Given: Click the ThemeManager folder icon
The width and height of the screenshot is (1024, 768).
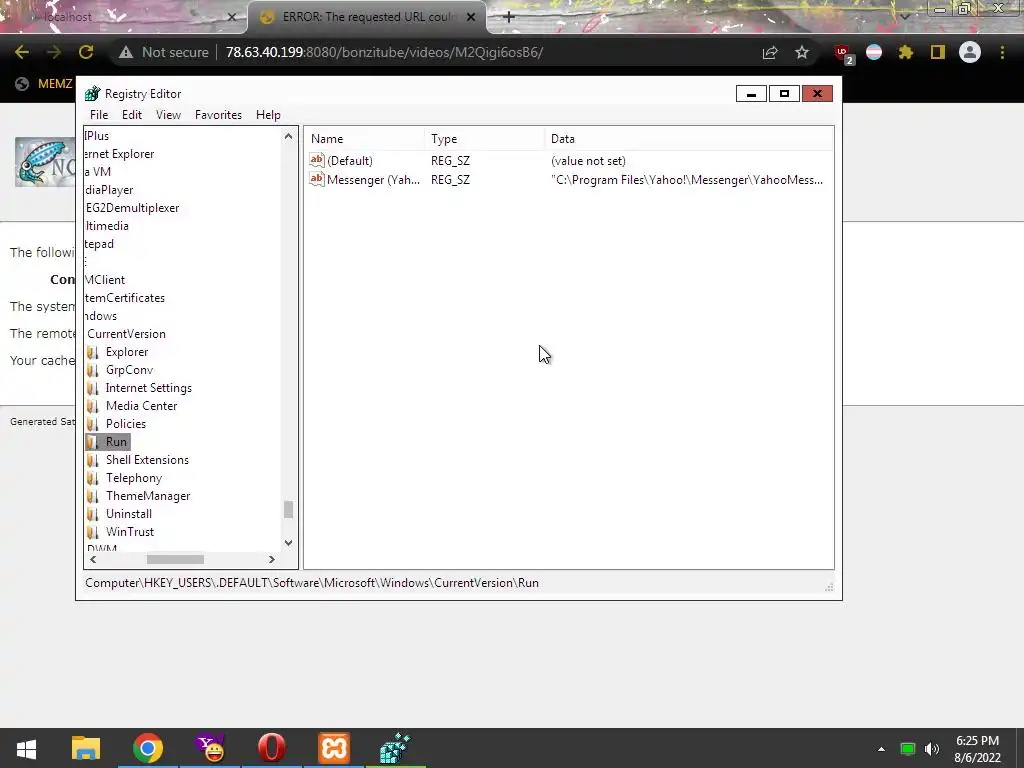Looking at the screenshot, I should click(x=93, y=496).
